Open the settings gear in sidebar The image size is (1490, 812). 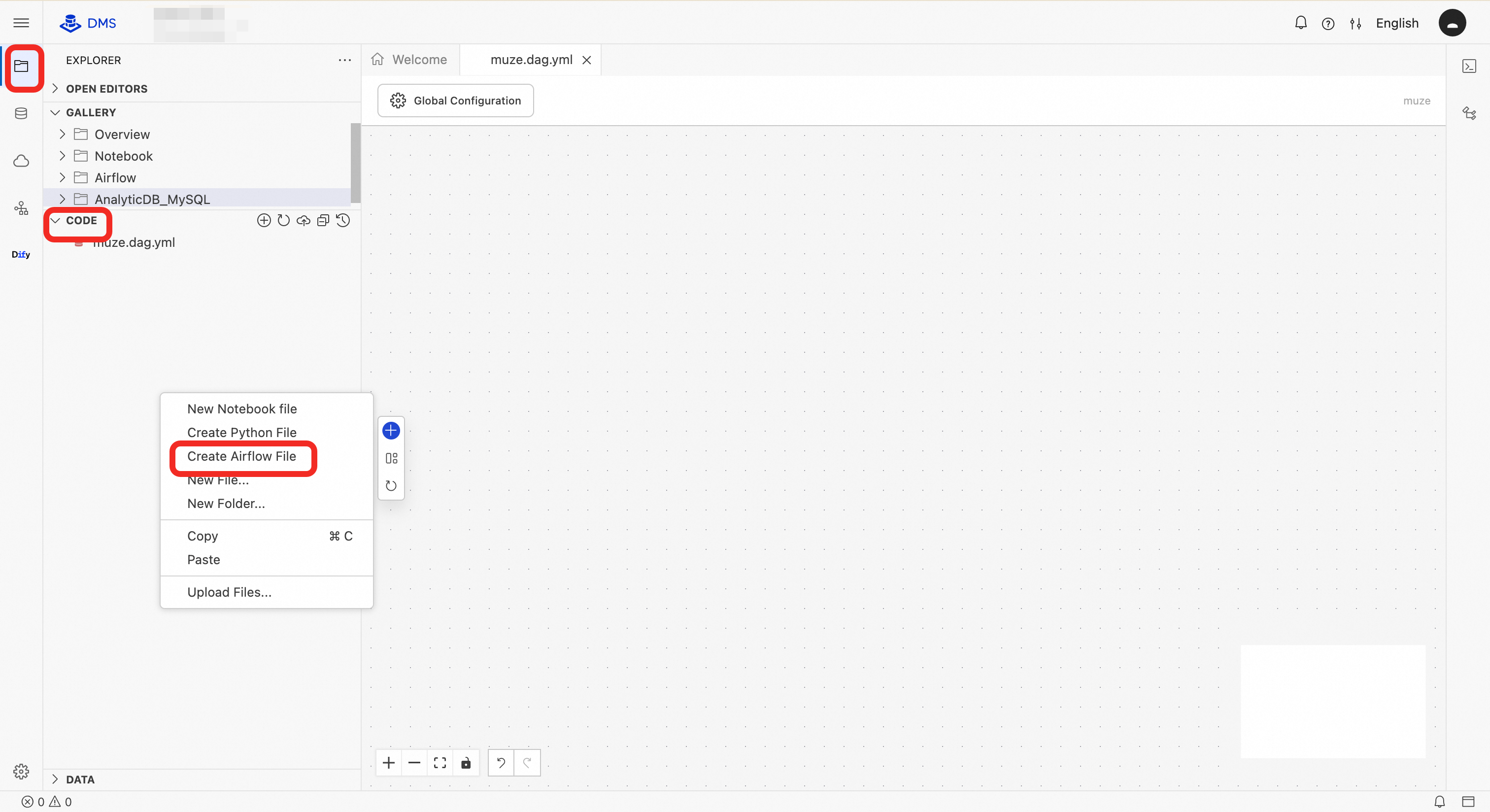click(x=21, y=772)
